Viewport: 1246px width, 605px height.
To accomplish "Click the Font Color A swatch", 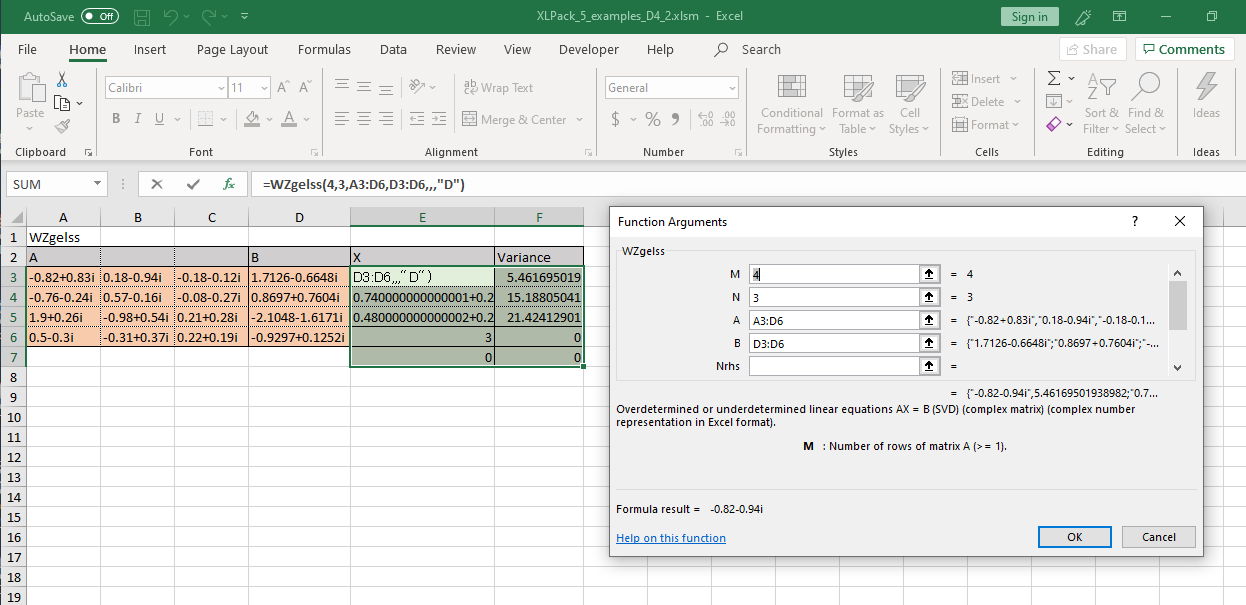I will coord(290,119).
